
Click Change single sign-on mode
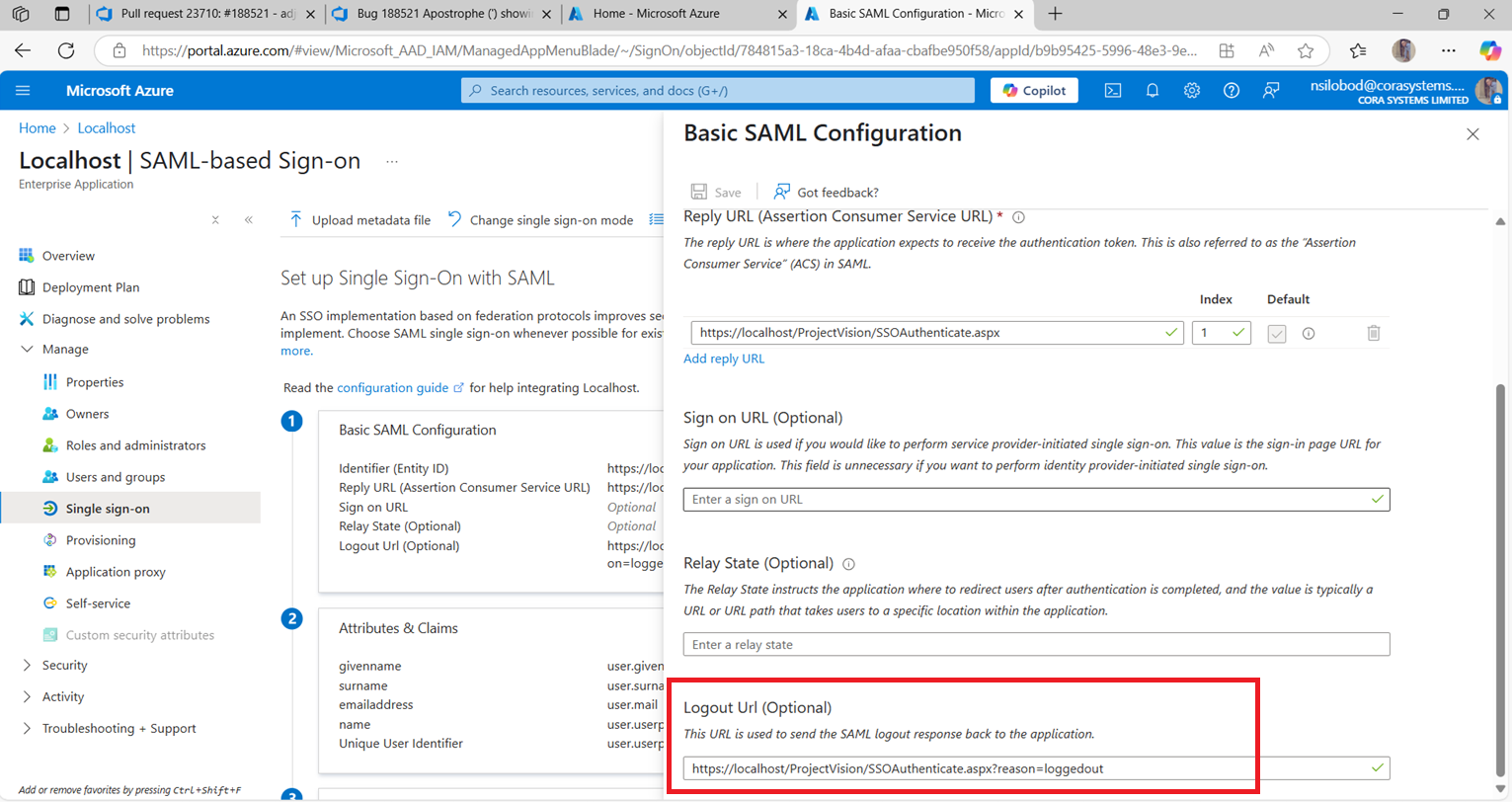[540, 220]
